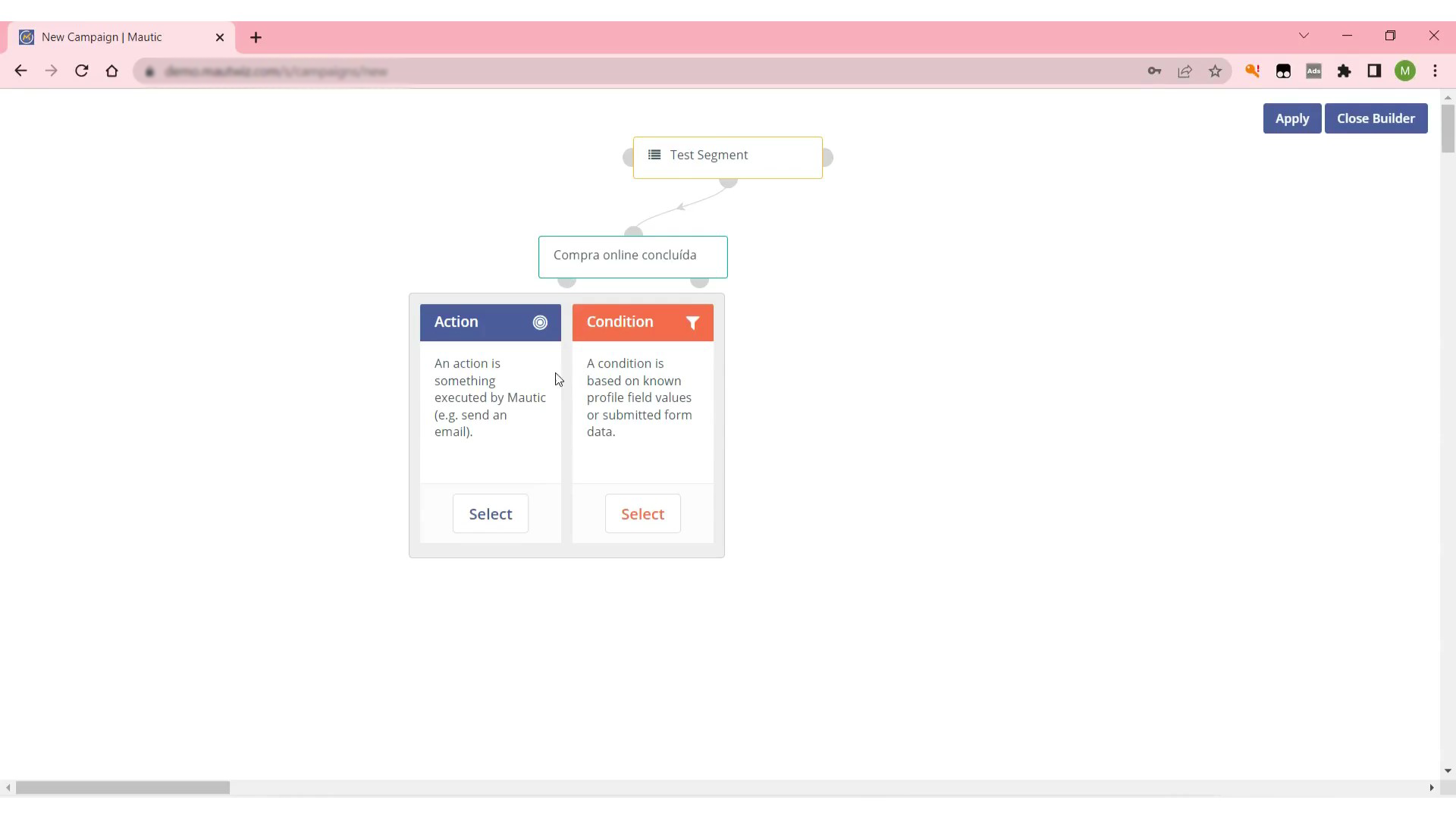Click the Action gear/settings icon
The image size is (1456, 819).
coord(540,322)
